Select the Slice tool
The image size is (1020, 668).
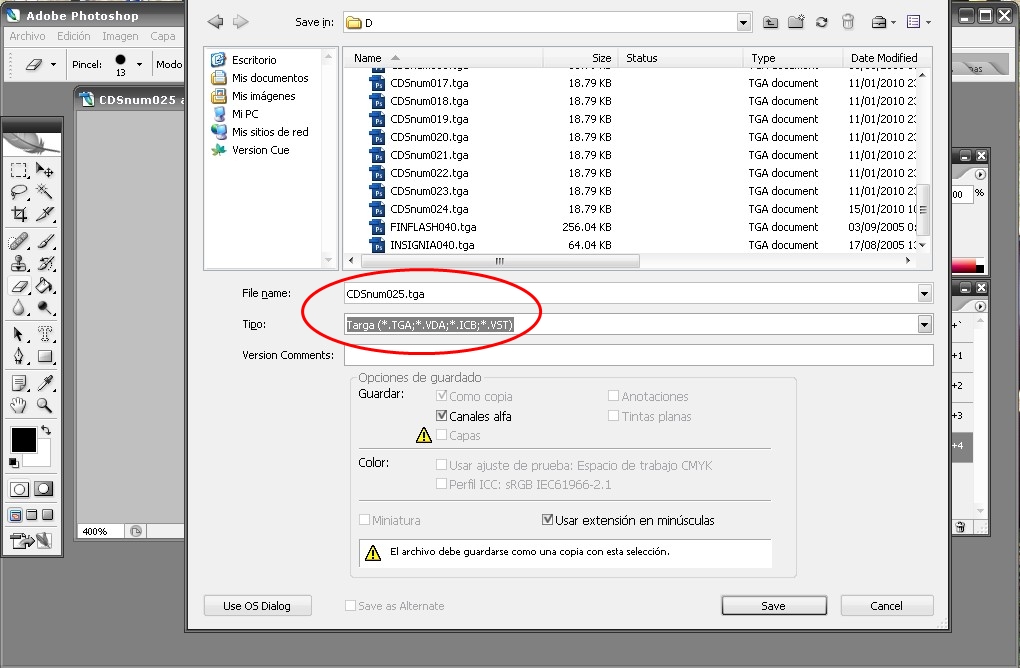44,213
